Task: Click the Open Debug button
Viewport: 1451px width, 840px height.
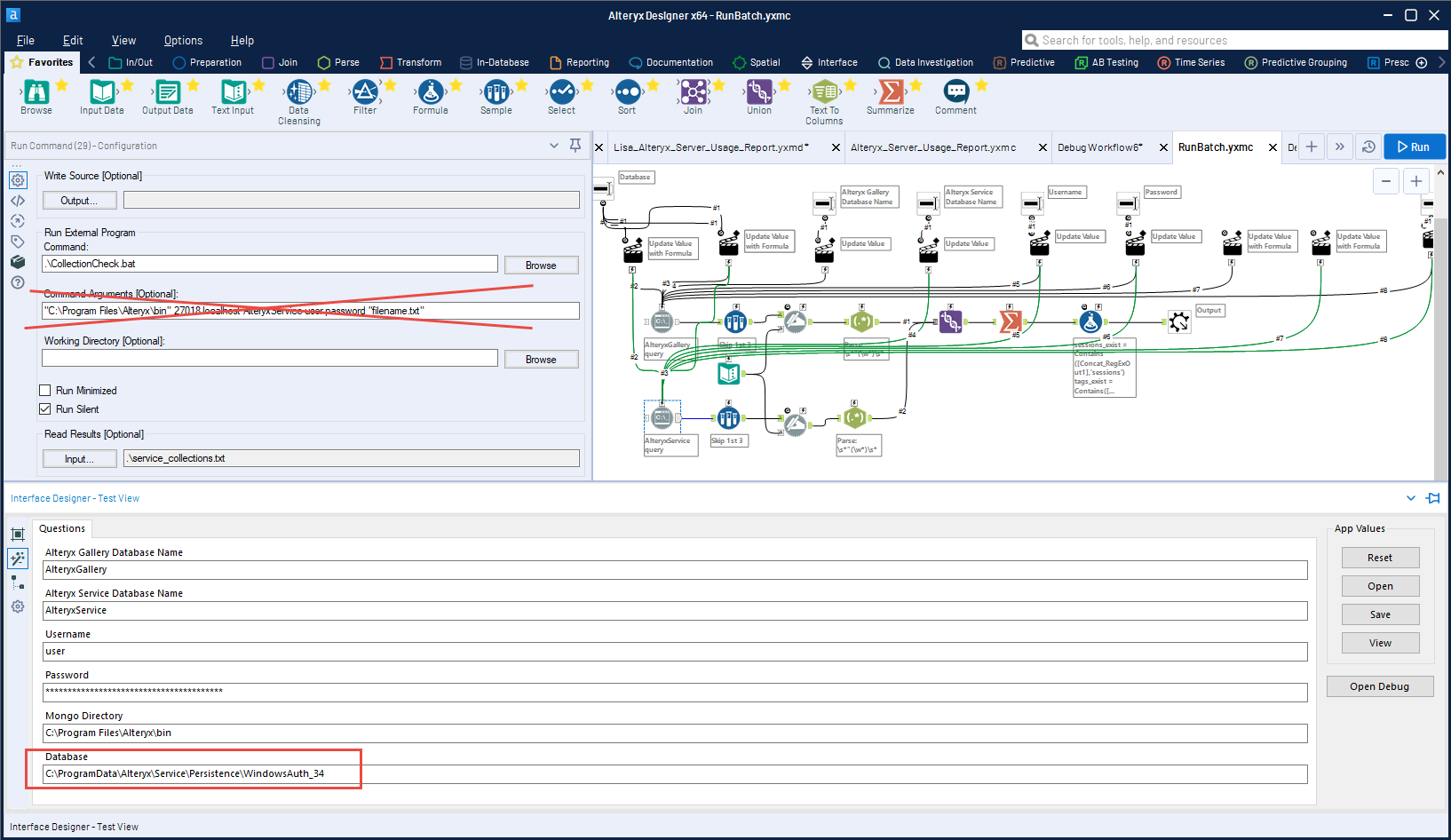Action: (1379, 686)
